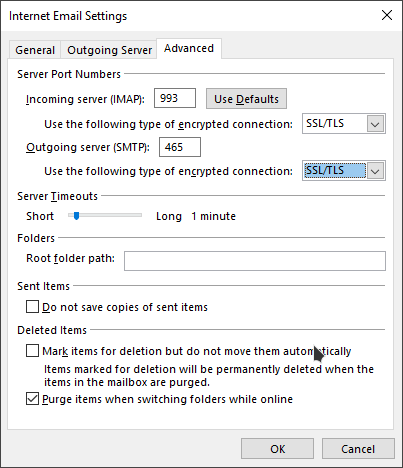
Task: Click the 'Long' timeout label
Action: [x=169, y=217]
